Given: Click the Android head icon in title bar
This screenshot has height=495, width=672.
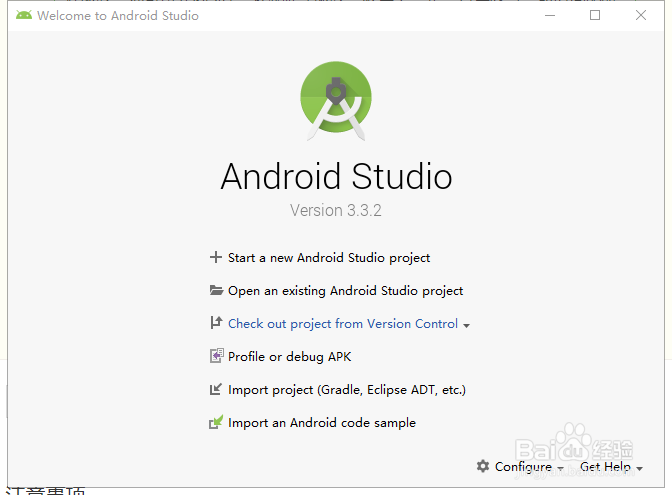Looking at the screenshot, I should pyautogui.click(x=24, y=15).
